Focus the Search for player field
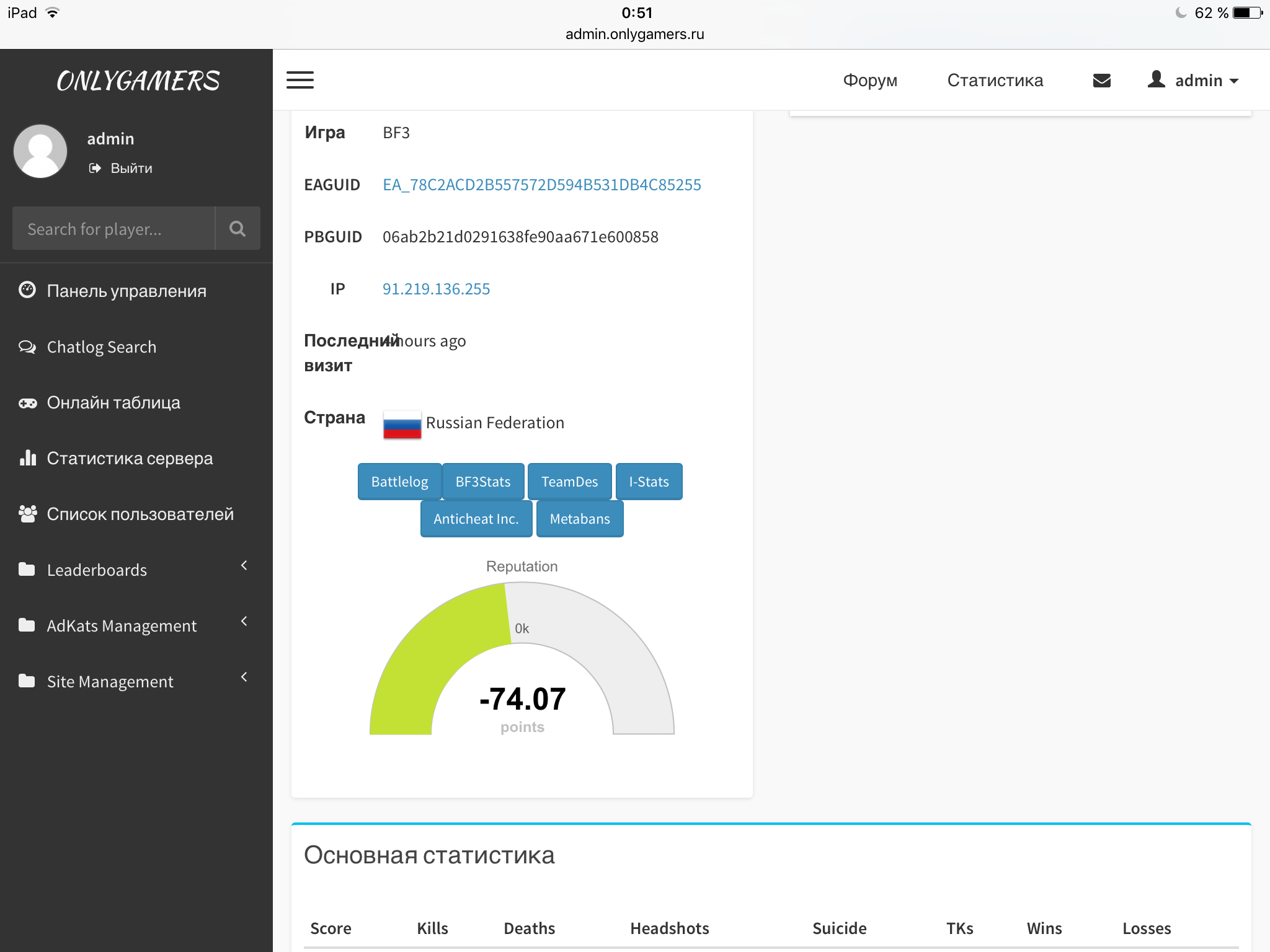Screen dimensions: 1270x952 point(114,229)
